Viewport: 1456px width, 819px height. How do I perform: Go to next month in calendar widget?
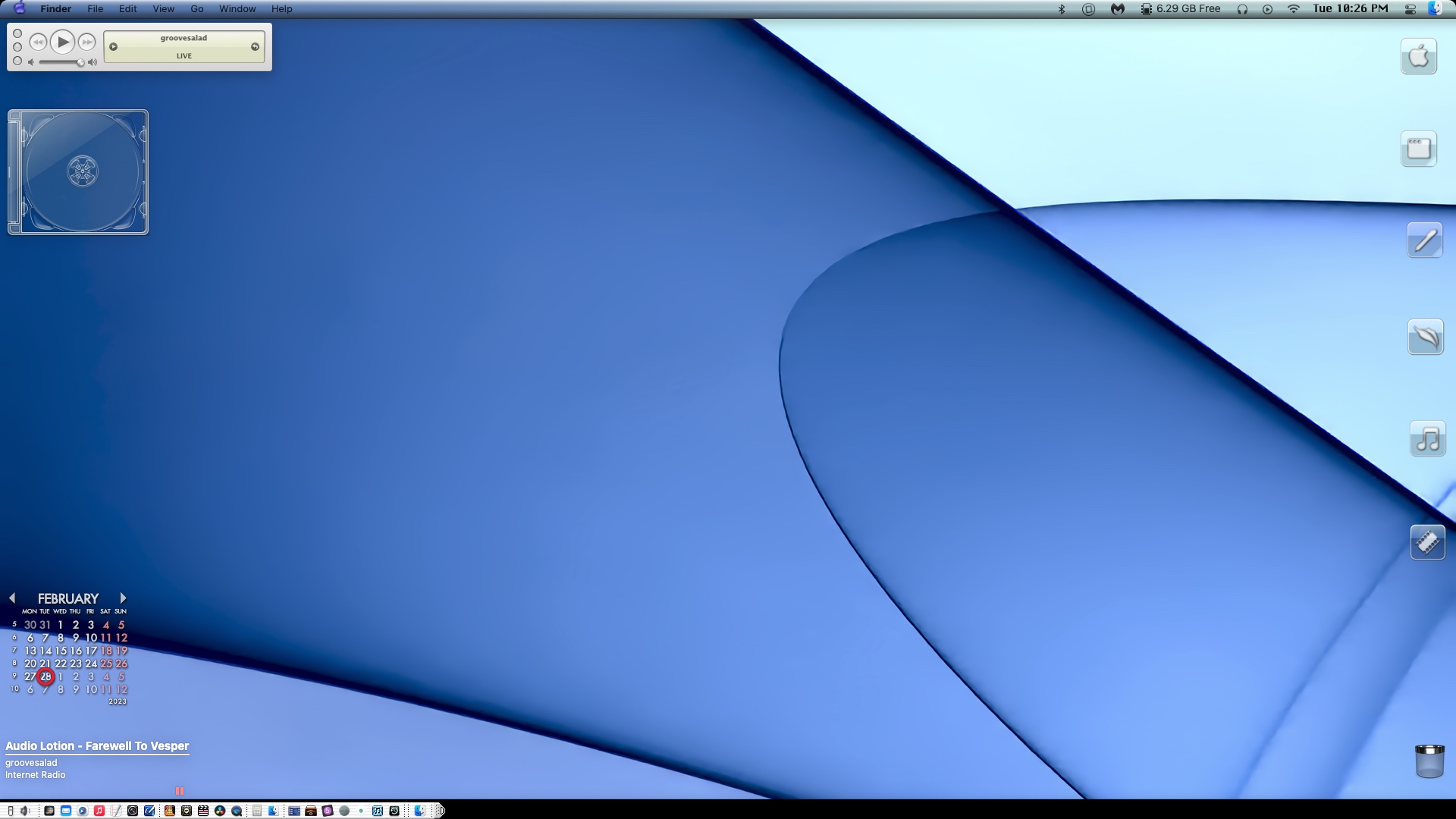coord(123,598)
